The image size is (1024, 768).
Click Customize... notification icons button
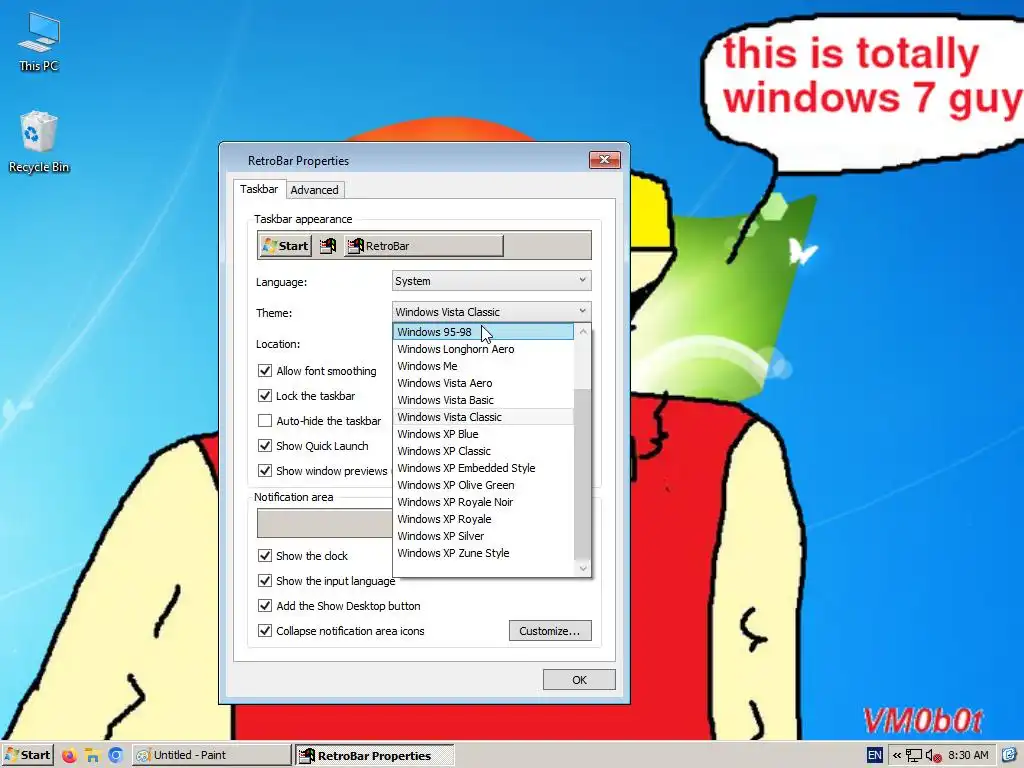pos(550,631)
